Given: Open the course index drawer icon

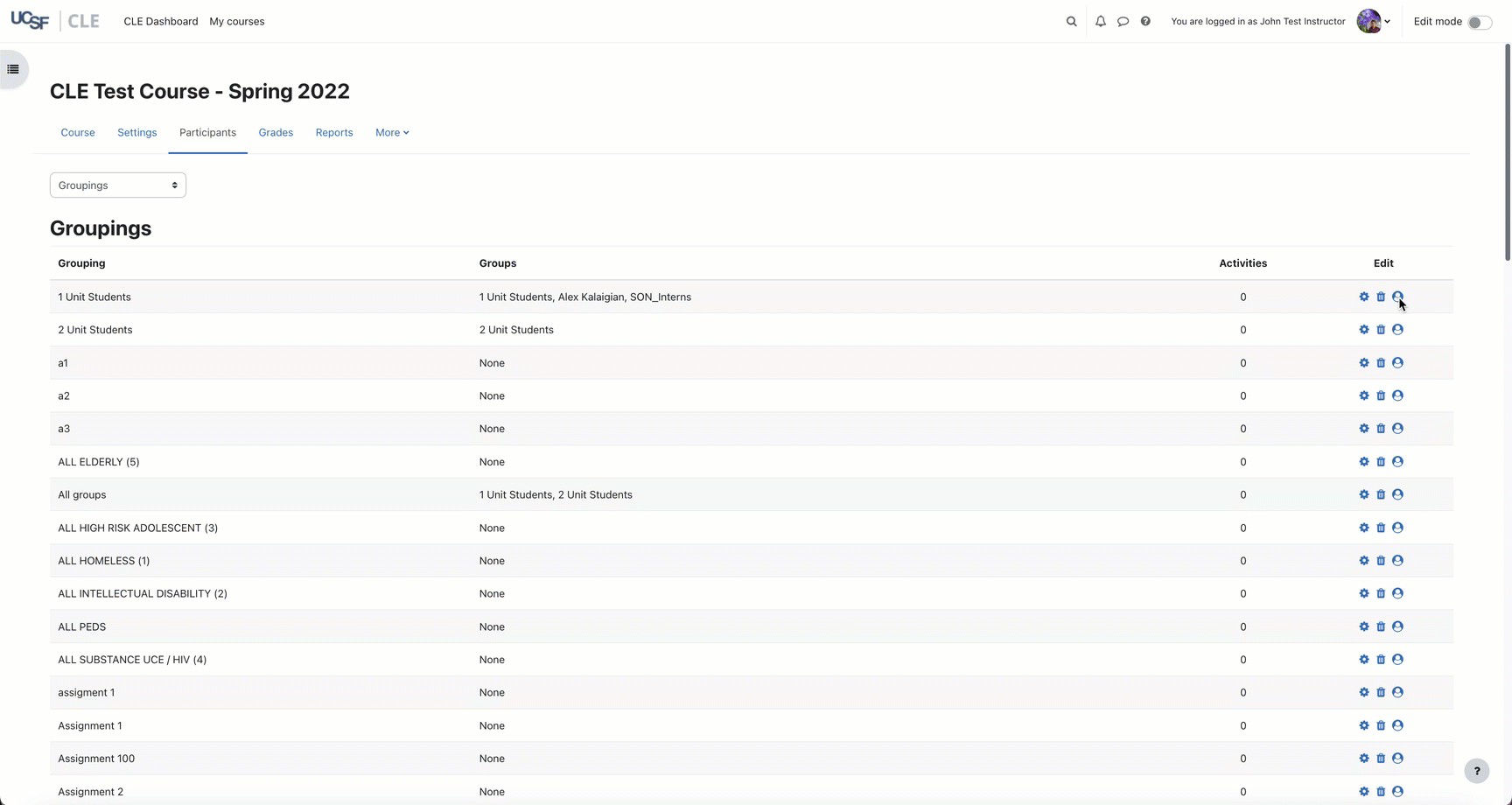Looking at the screenshot, I should (x=13, y=69).
